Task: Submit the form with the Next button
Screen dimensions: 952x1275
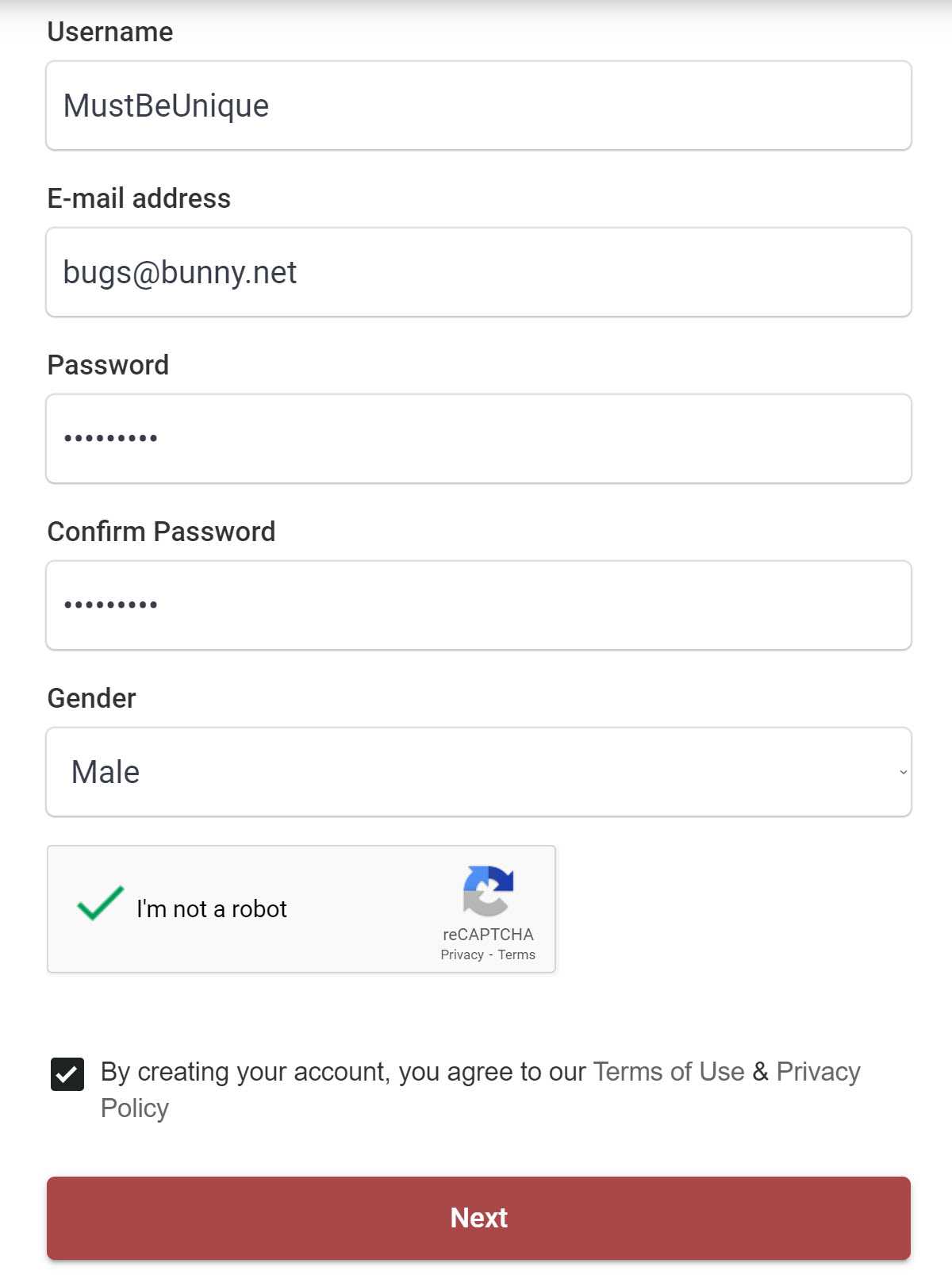Action: click(478, 1218)
